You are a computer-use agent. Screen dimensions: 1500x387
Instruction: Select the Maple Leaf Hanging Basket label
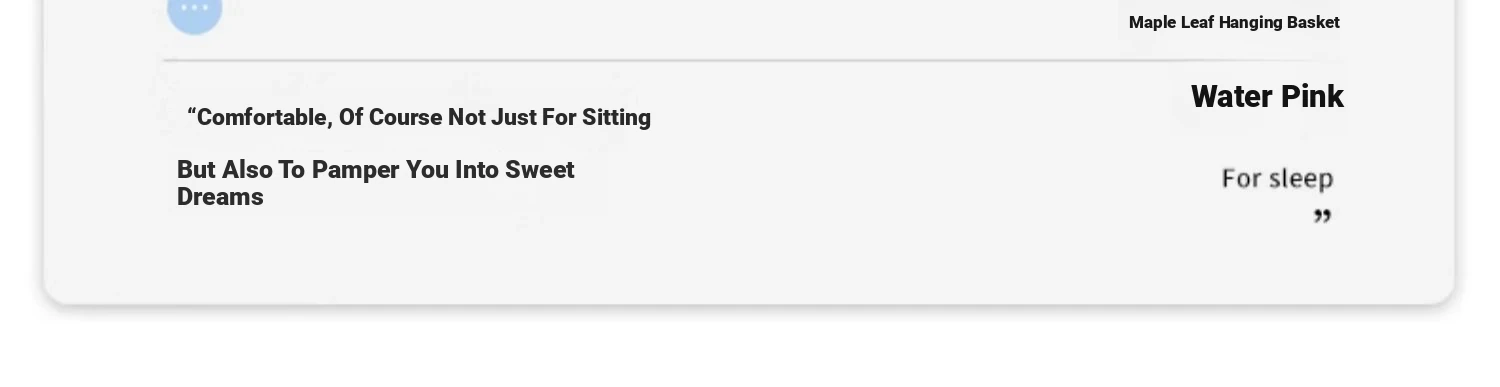1234,22
